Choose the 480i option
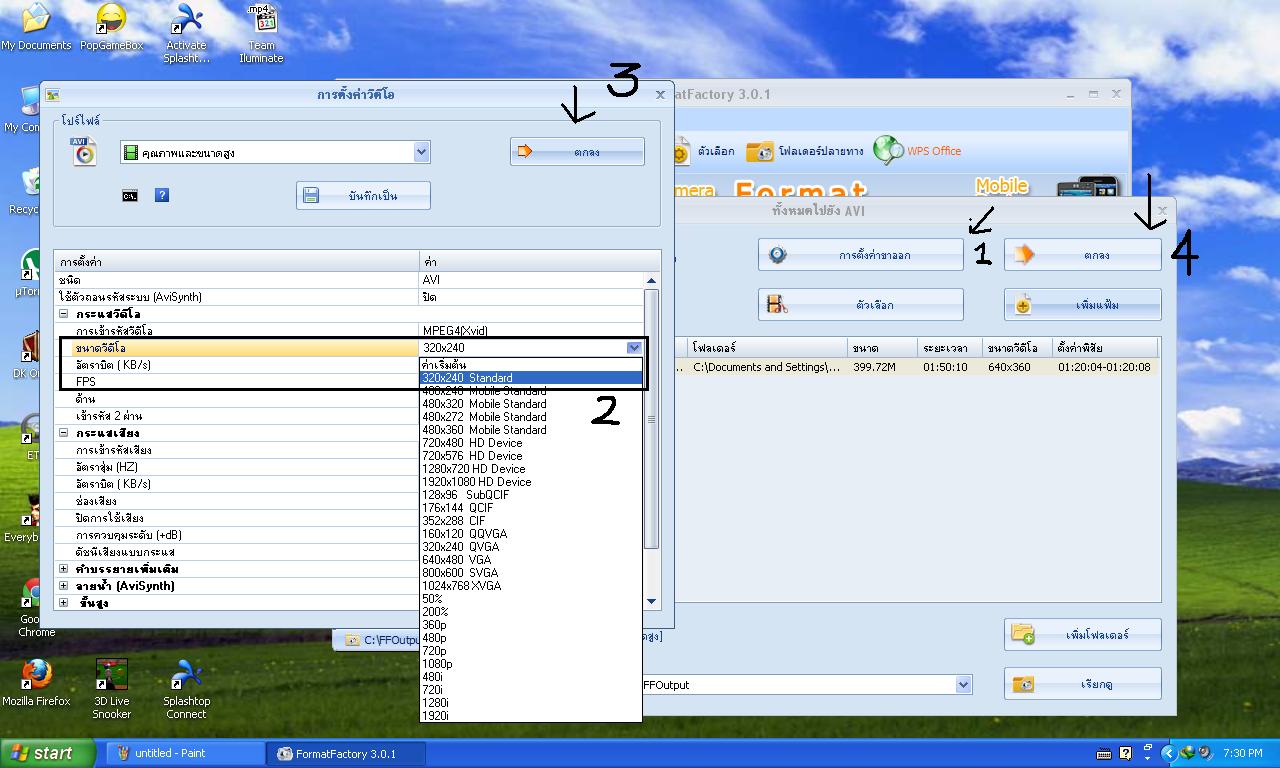This screenshot has height=768, width=1280. pos(531,677)
